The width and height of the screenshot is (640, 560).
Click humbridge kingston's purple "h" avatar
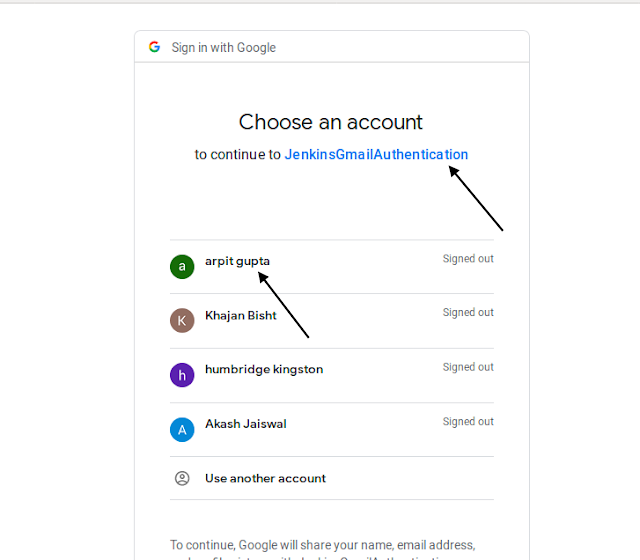click(x=181, y=374)
